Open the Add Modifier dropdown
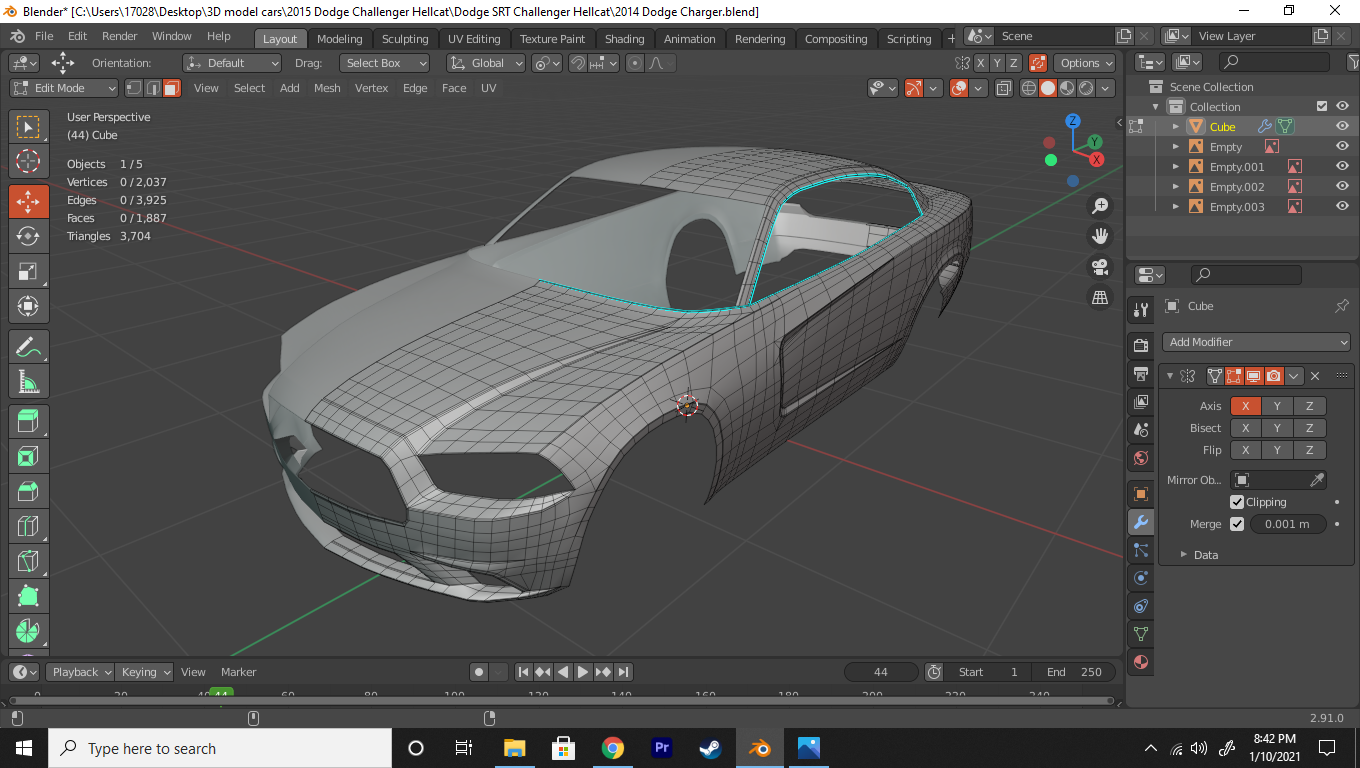This screenshot has height=768, width=1360. [1256, 342]
